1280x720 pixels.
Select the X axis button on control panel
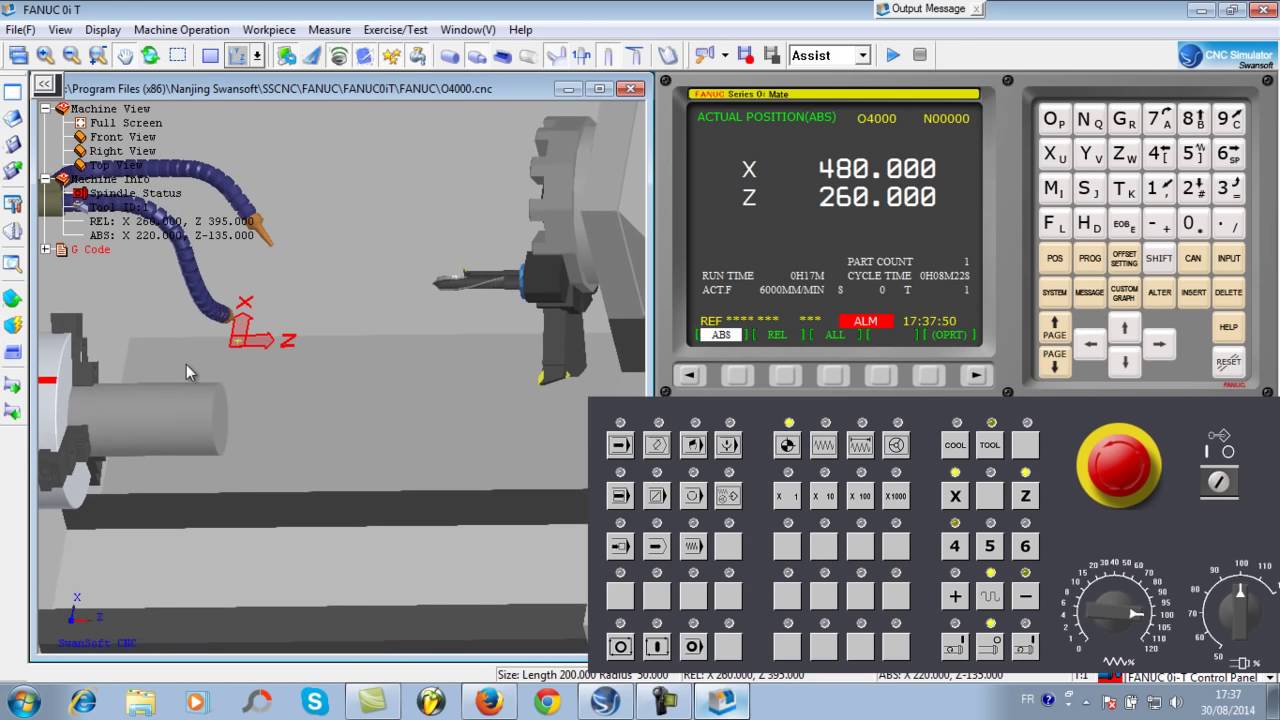point(955,495)
